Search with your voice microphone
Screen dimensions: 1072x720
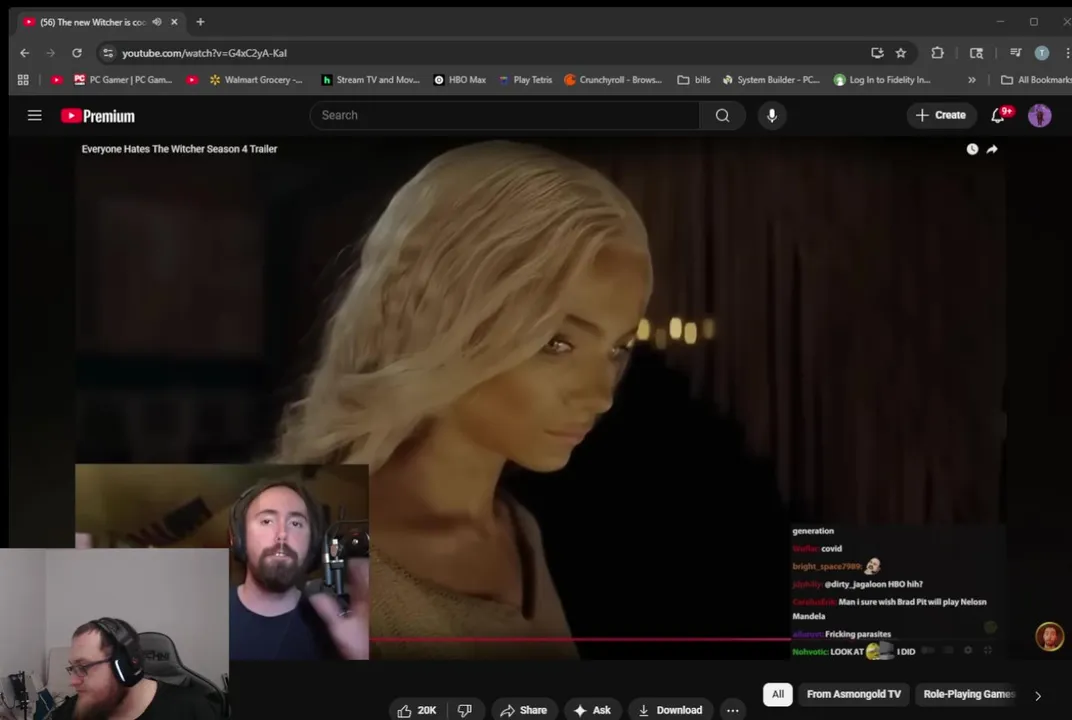coord(772,116)
